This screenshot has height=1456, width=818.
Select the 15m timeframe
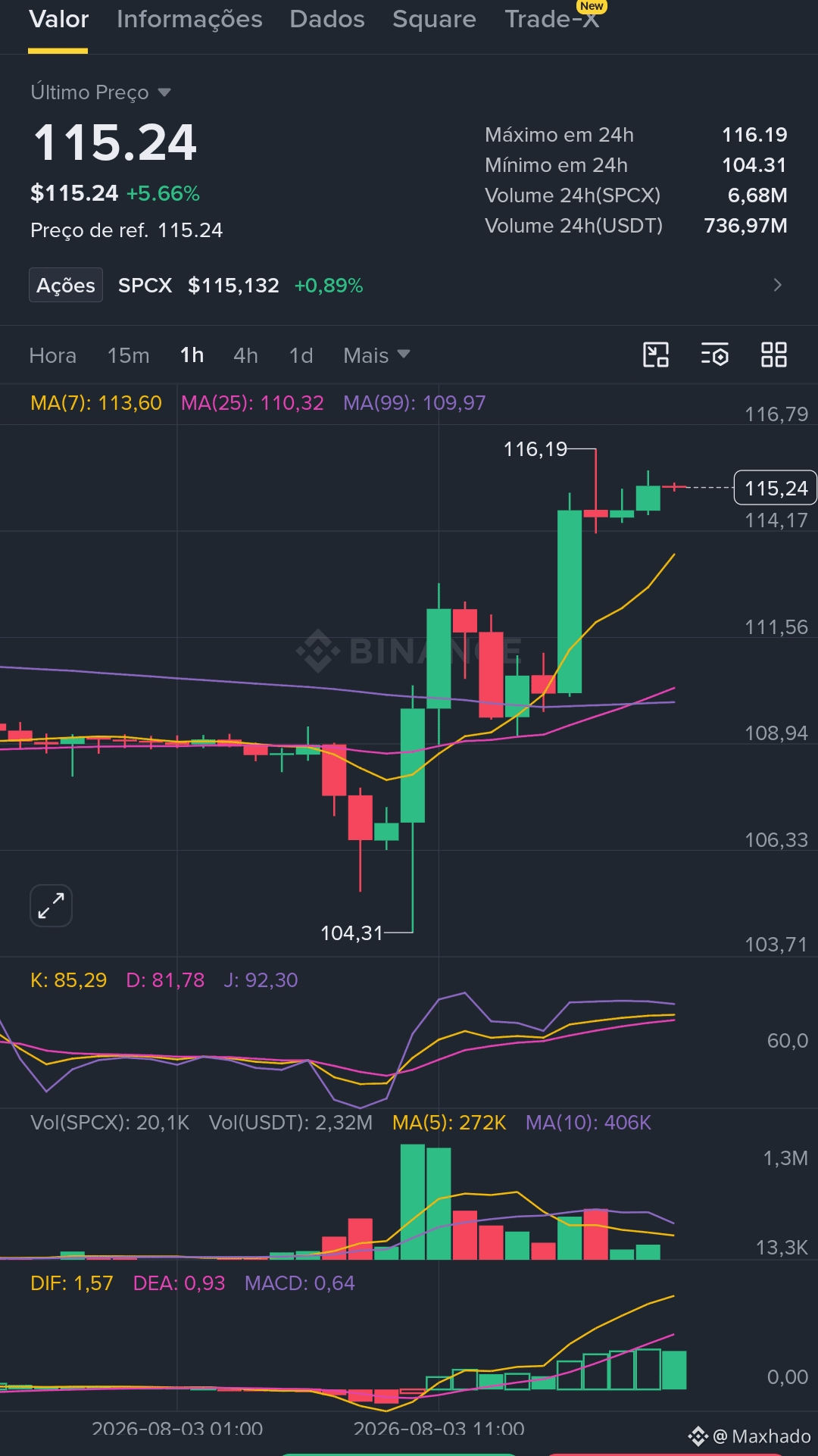128,355
